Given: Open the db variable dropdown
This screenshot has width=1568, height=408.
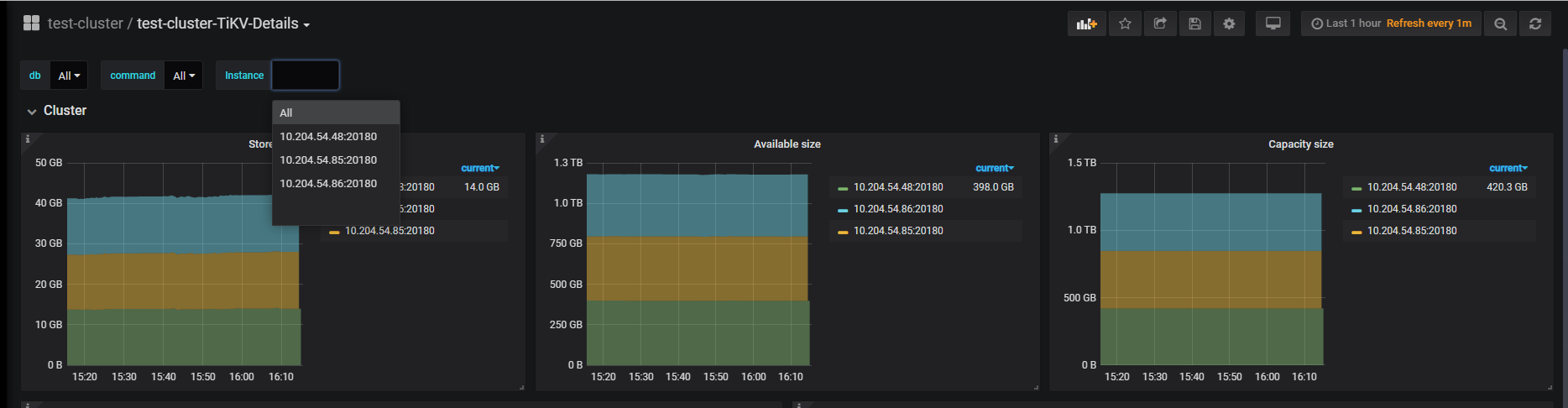Looking at the screenshot, I should point(69,76).
